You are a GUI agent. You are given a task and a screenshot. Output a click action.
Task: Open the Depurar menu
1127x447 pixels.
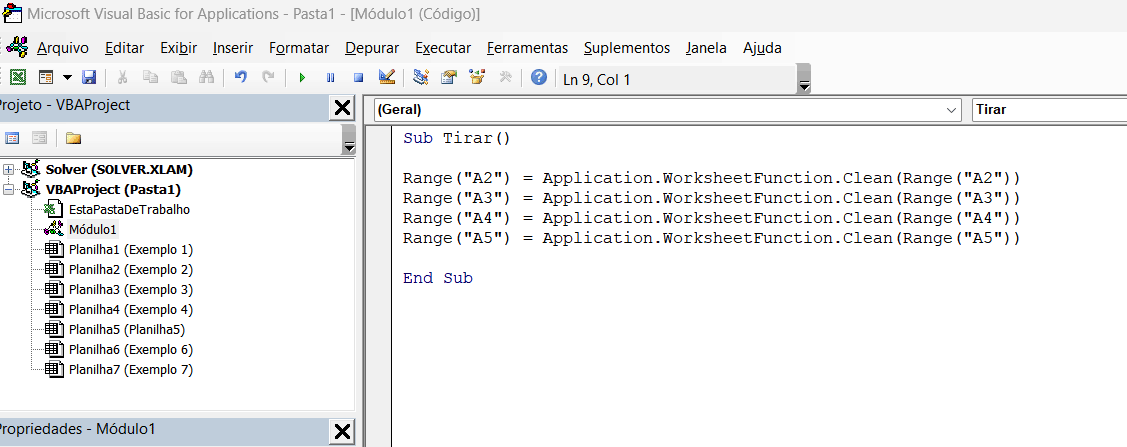click(x=372, y=48)
